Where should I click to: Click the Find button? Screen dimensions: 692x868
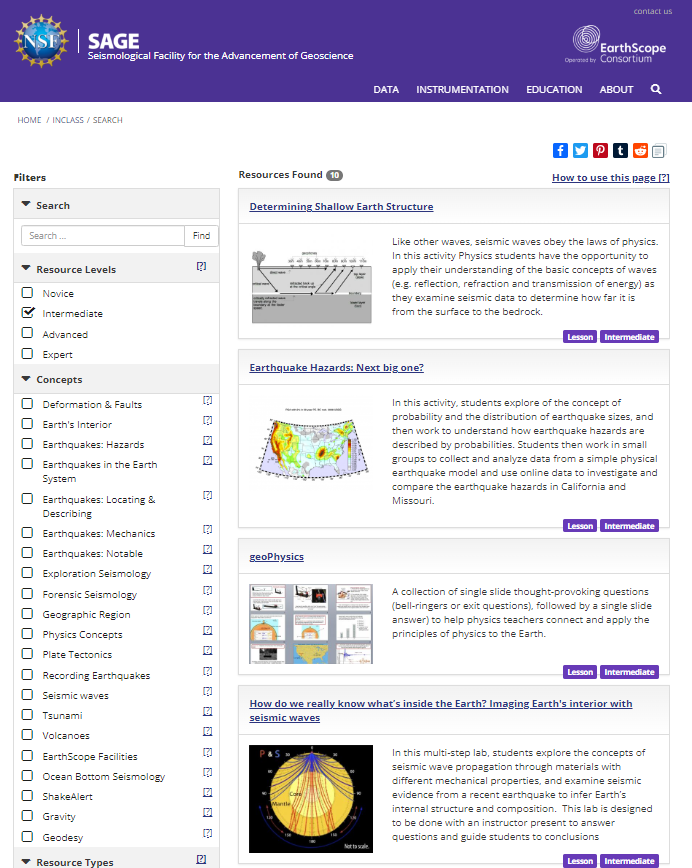click(202, 236)
